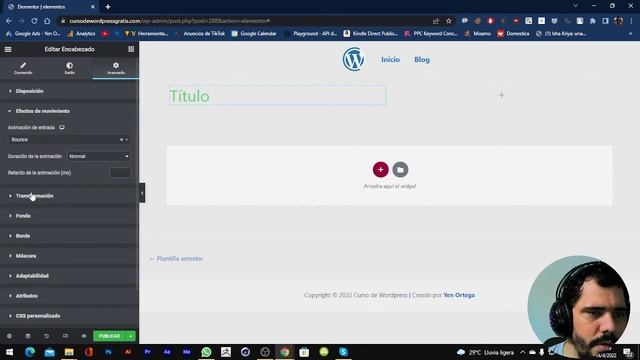Click the PUBLICAR button

tap(109, 336)
